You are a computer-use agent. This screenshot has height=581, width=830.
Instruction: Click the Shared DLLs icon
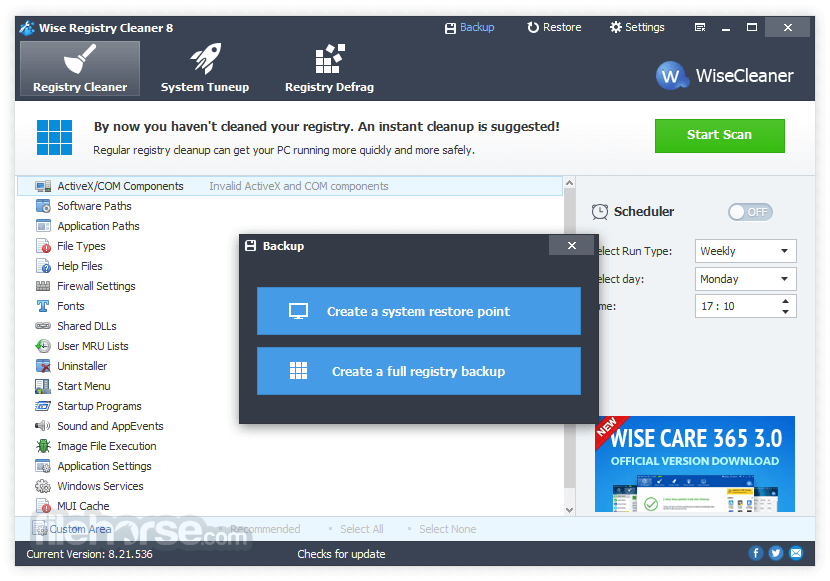43,326
